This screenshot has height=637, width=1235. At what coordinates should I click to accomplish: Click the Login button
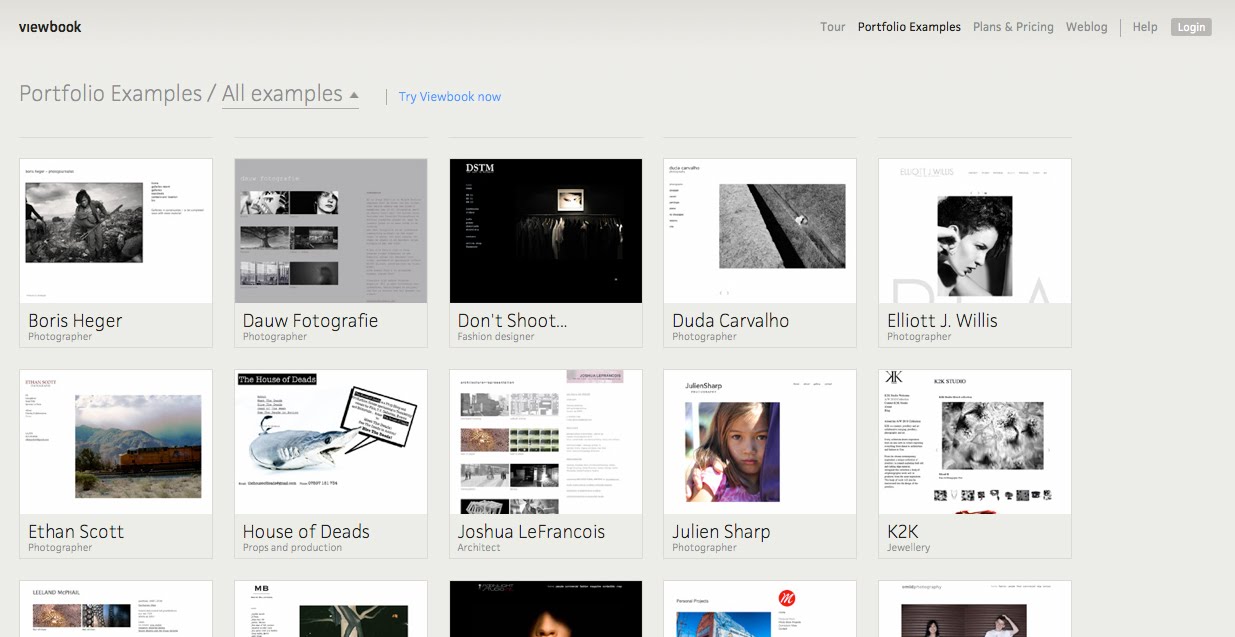(1191, 27)
